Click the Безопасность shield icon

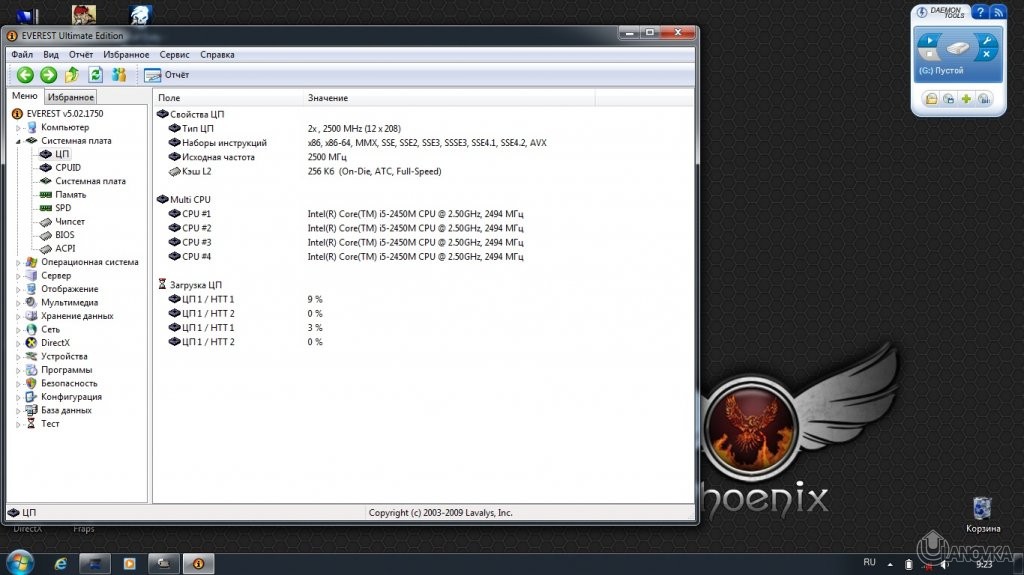(31, 384)
